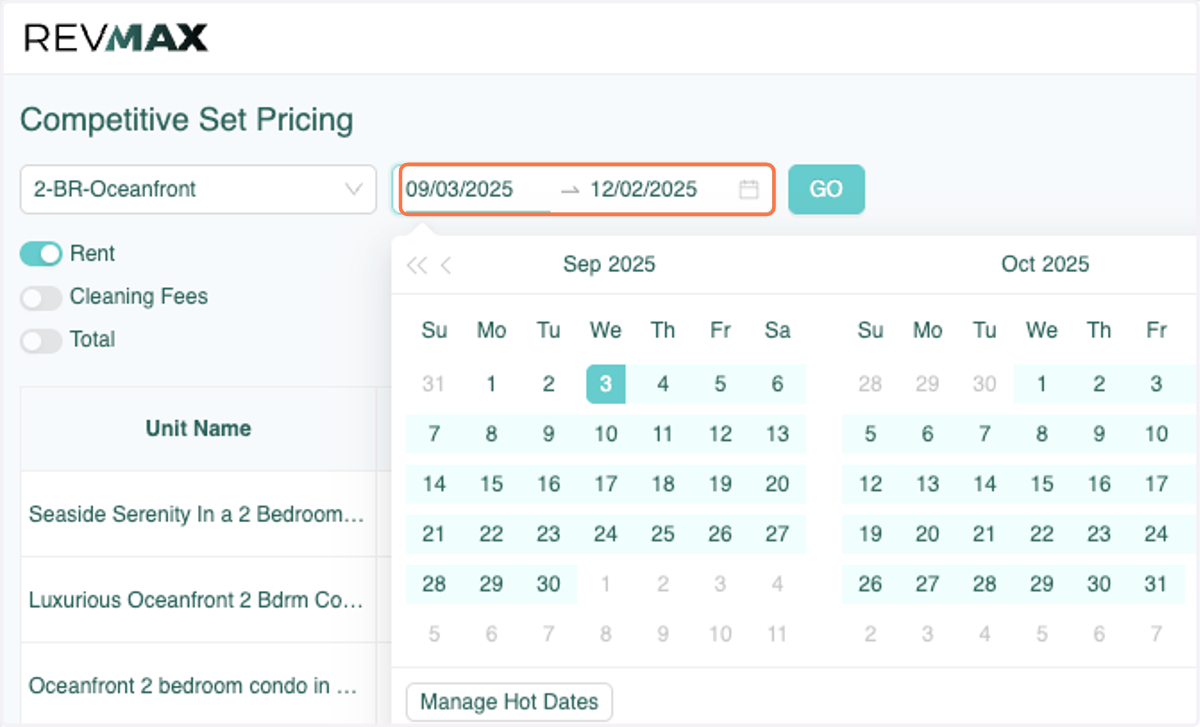Select October 21 in the calendar

(985, 534)
